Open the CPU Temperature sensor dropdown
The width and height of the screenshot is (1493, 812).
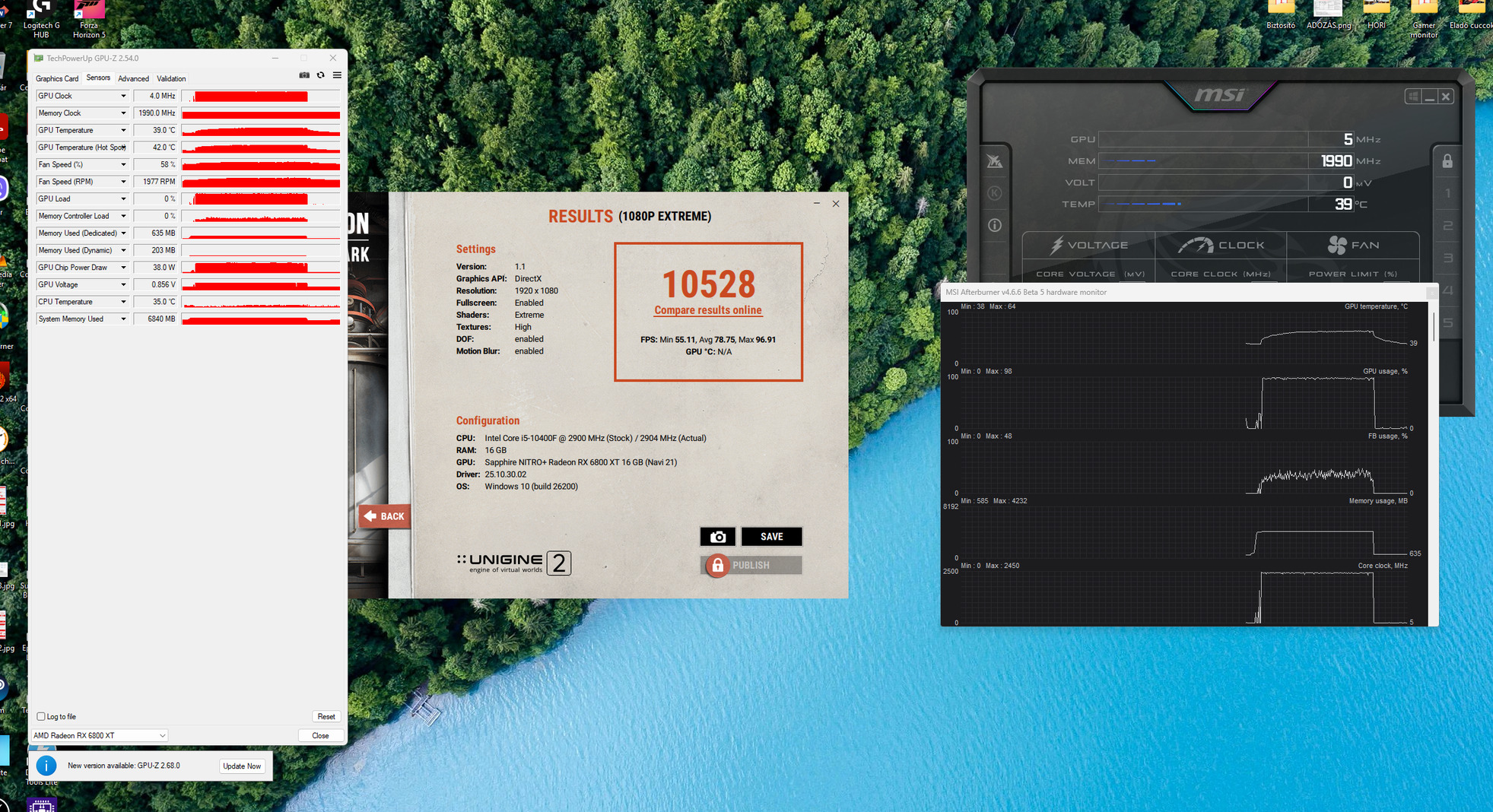(x=123, y=302)
